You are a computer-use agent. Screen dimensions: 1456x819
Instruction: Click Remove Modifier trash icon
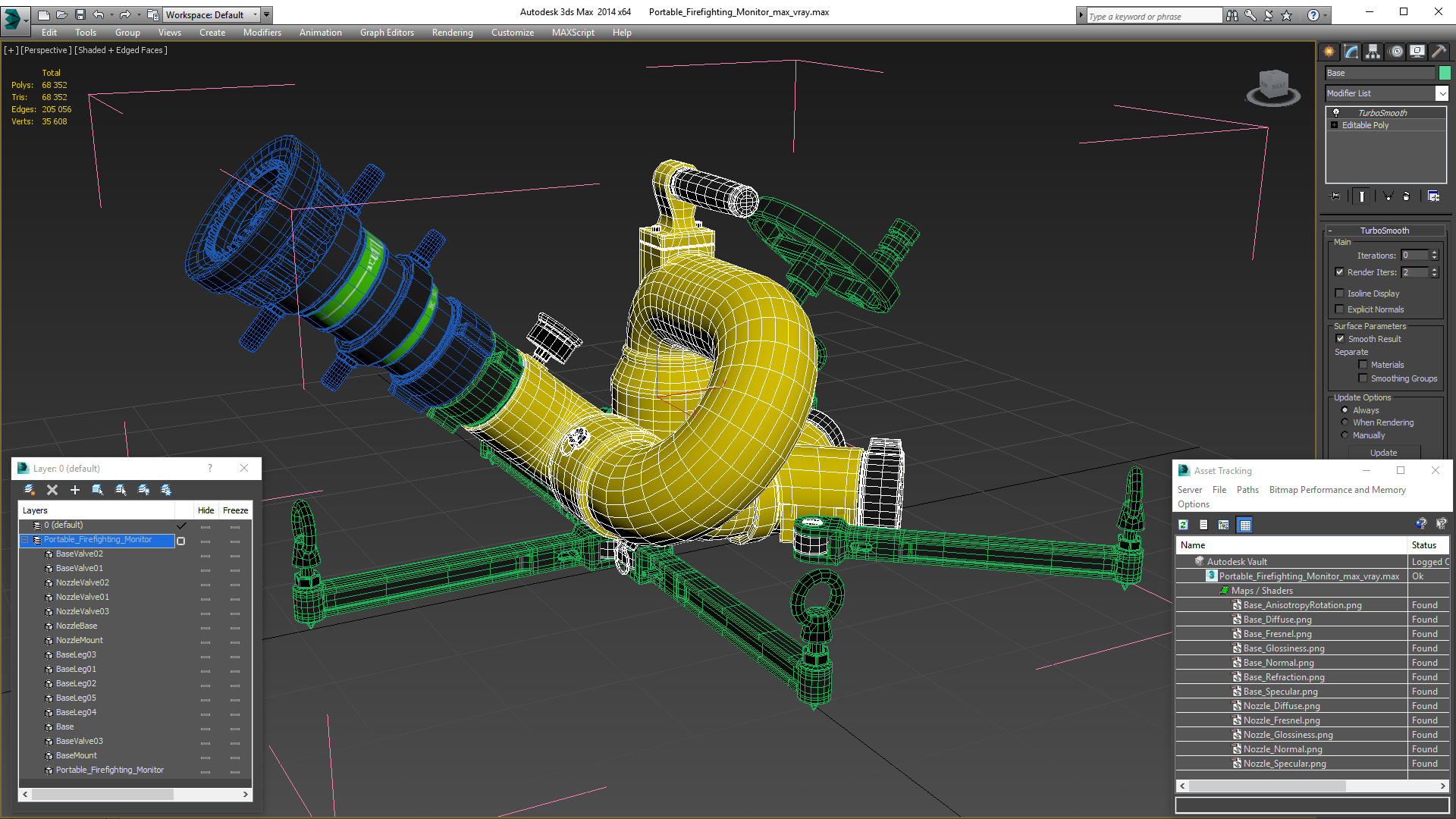pos(1407,196)
